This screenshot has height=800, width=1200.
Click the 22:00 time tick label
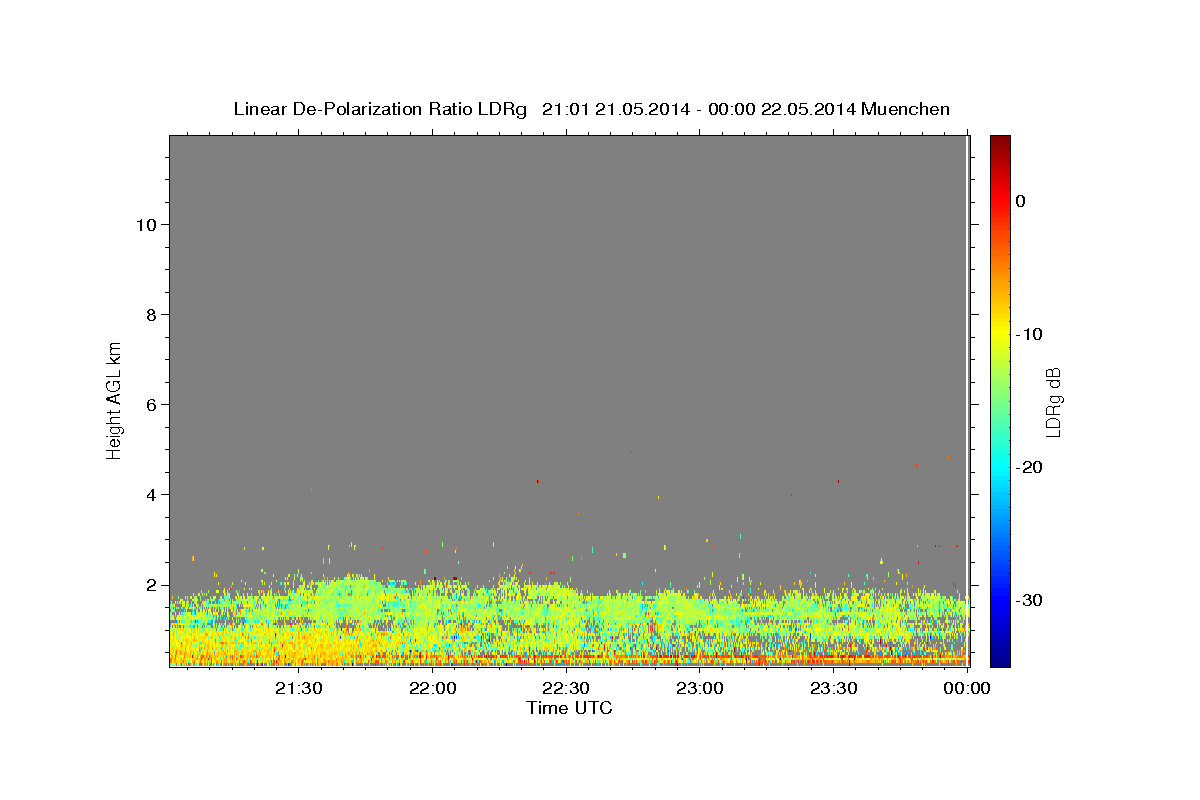(x=432, y=689)
